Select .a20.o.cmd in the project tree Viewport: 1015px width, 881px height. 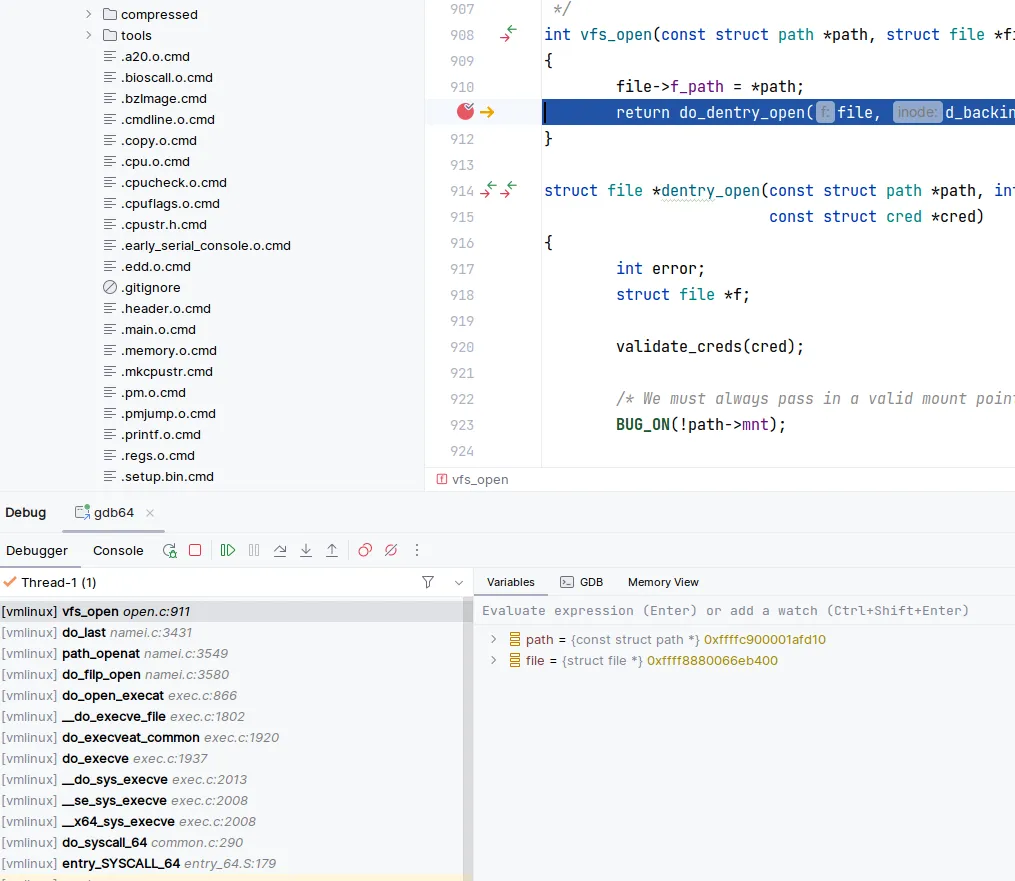coord(147,56)
